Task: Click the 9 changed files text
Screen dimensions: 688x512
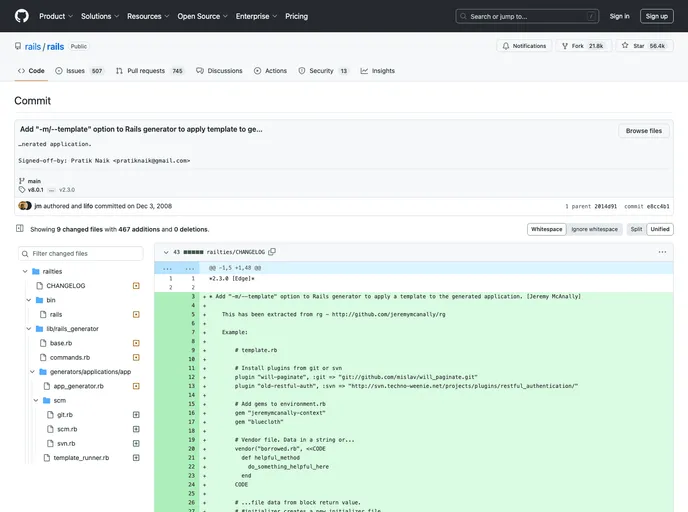Action: pyautogui.click(x=79, y=229)
